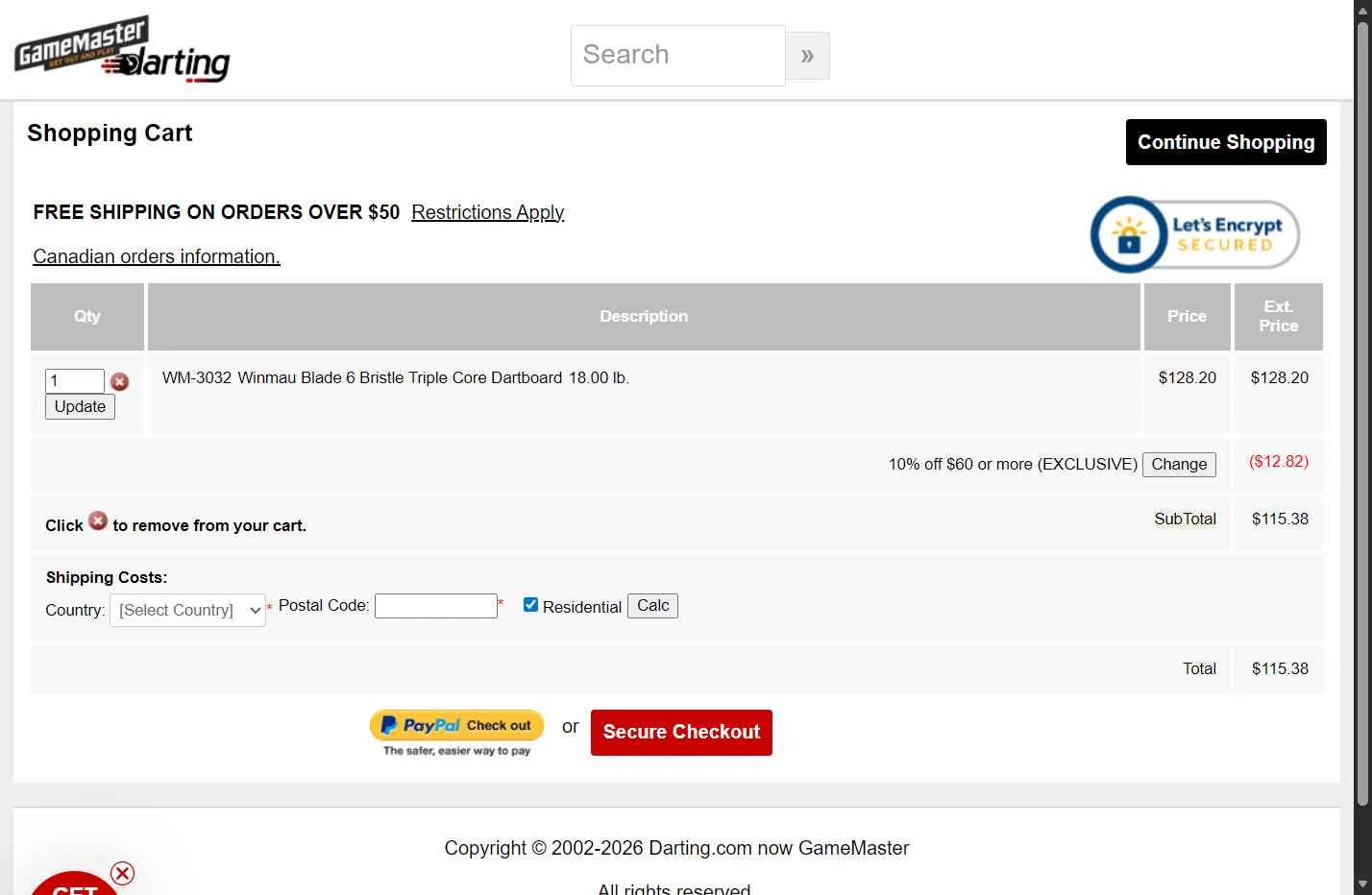
Task: Click the GameMaster Darting logo
Action: click(x=122, y=48)
